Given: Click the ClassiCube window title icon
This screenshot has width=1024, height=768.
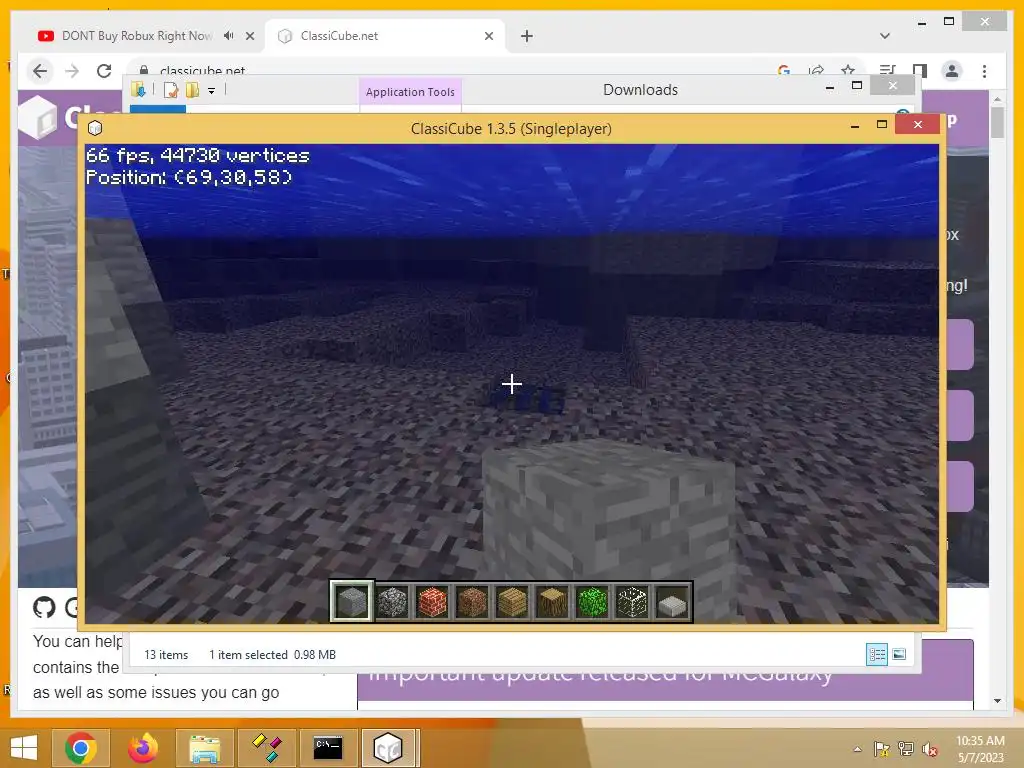Looking at the screenshot, I should 95,128.
